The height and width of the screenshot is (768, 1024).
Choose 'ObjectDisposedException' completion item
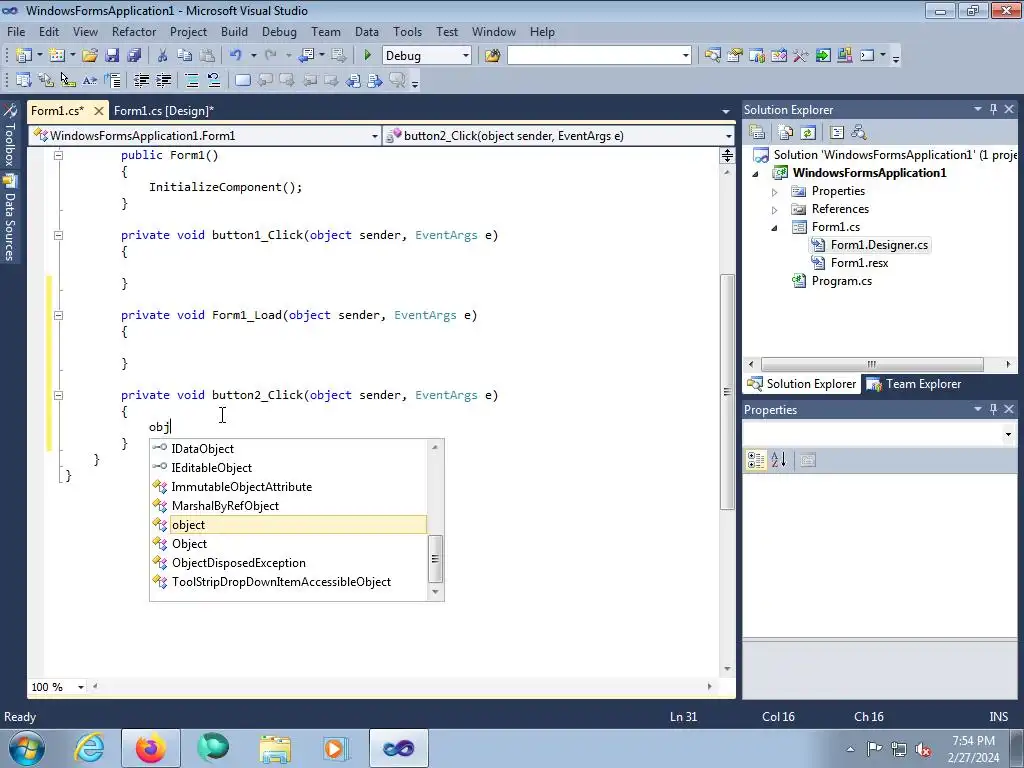(x=238, y=562)
